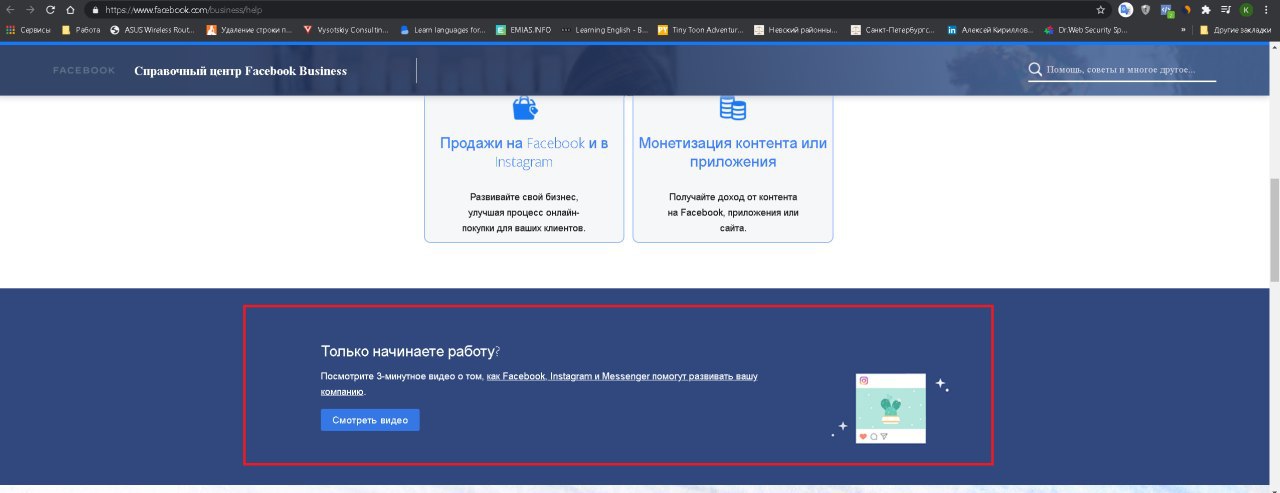Image resolution: width=1280 pixels, height=493 pixels.
Task: Bookmark this page with the star icon
Action: click(x=1101, y=9)
